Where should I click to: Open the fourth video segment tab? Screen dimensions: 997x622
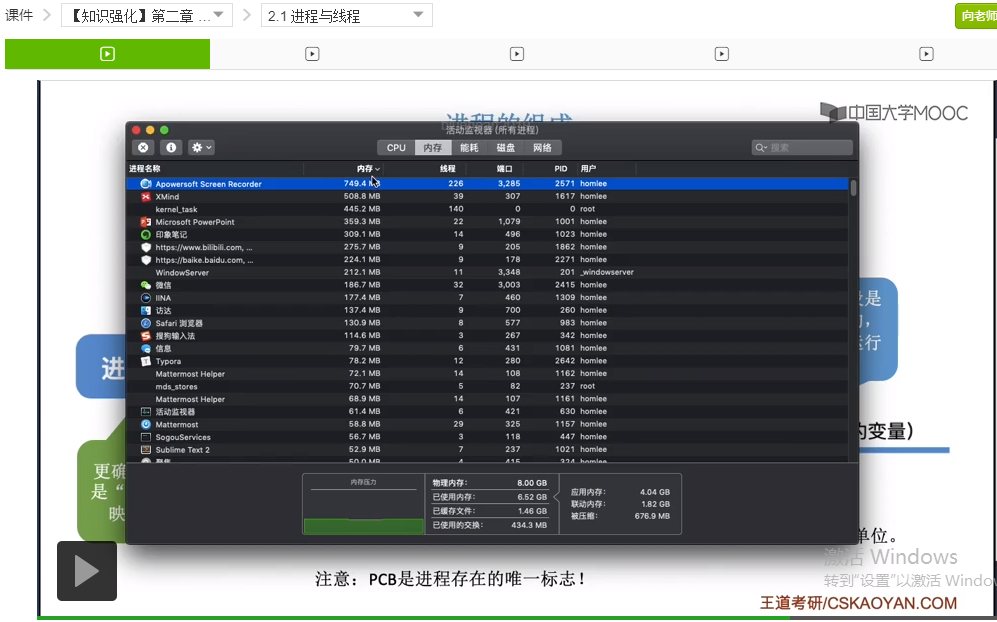pyautogui.click(x=721, y=54)
